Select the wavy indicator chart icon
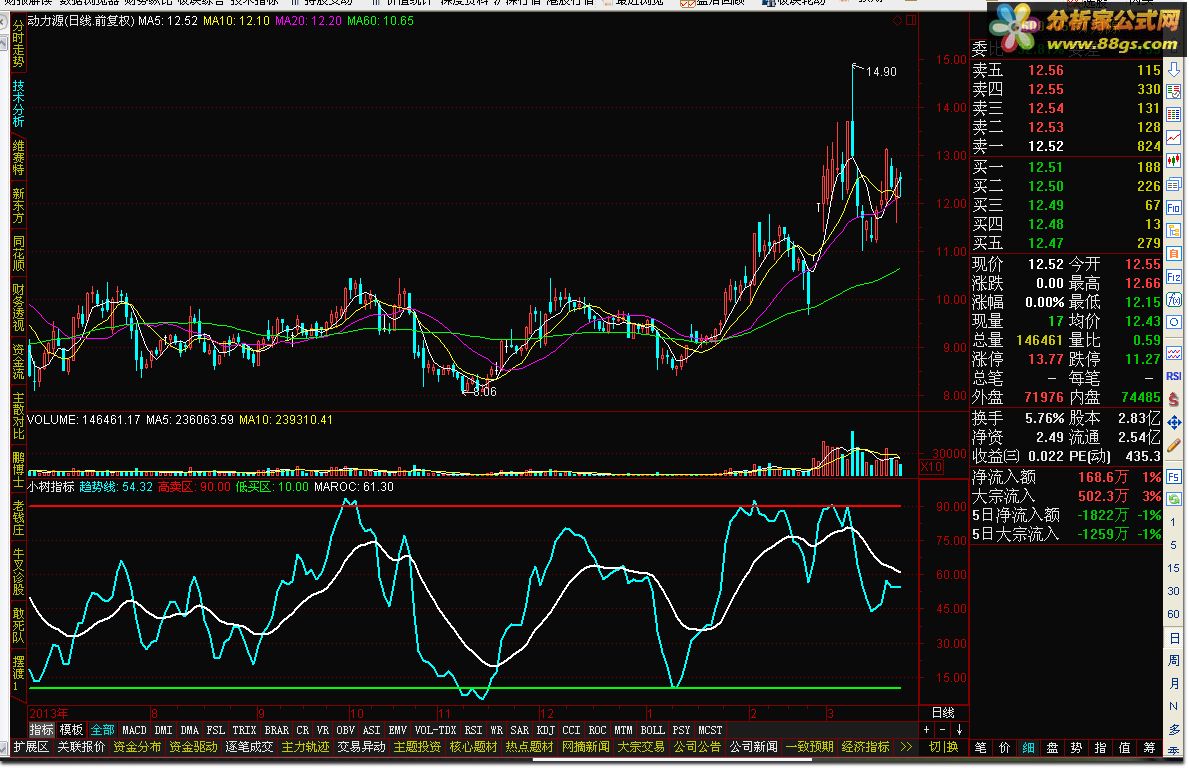The width and height of the screenshot is (1189, 768). (x=1174, y=353)
